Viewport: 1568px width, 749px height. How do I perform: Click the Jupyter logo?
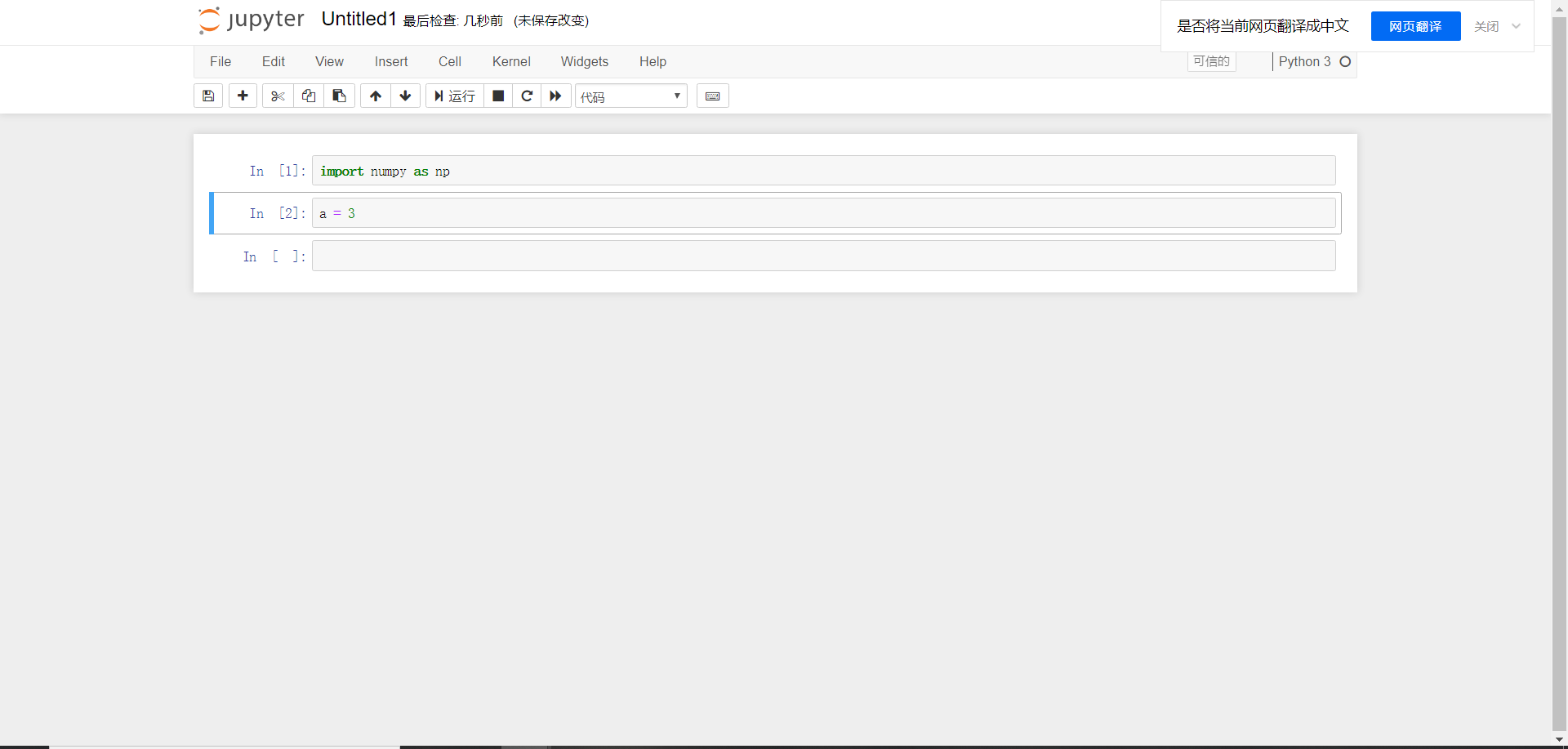(x=251, y=20)
